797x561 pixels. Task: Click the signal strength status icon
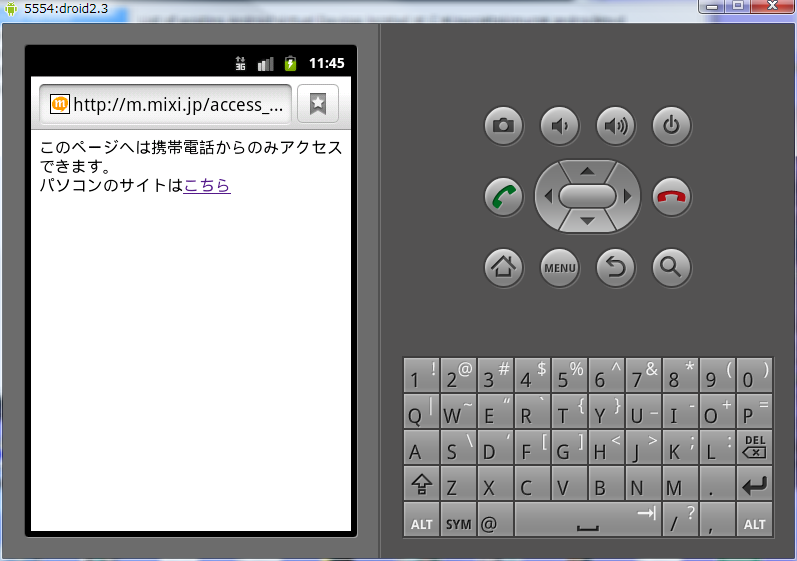[265, 64]
